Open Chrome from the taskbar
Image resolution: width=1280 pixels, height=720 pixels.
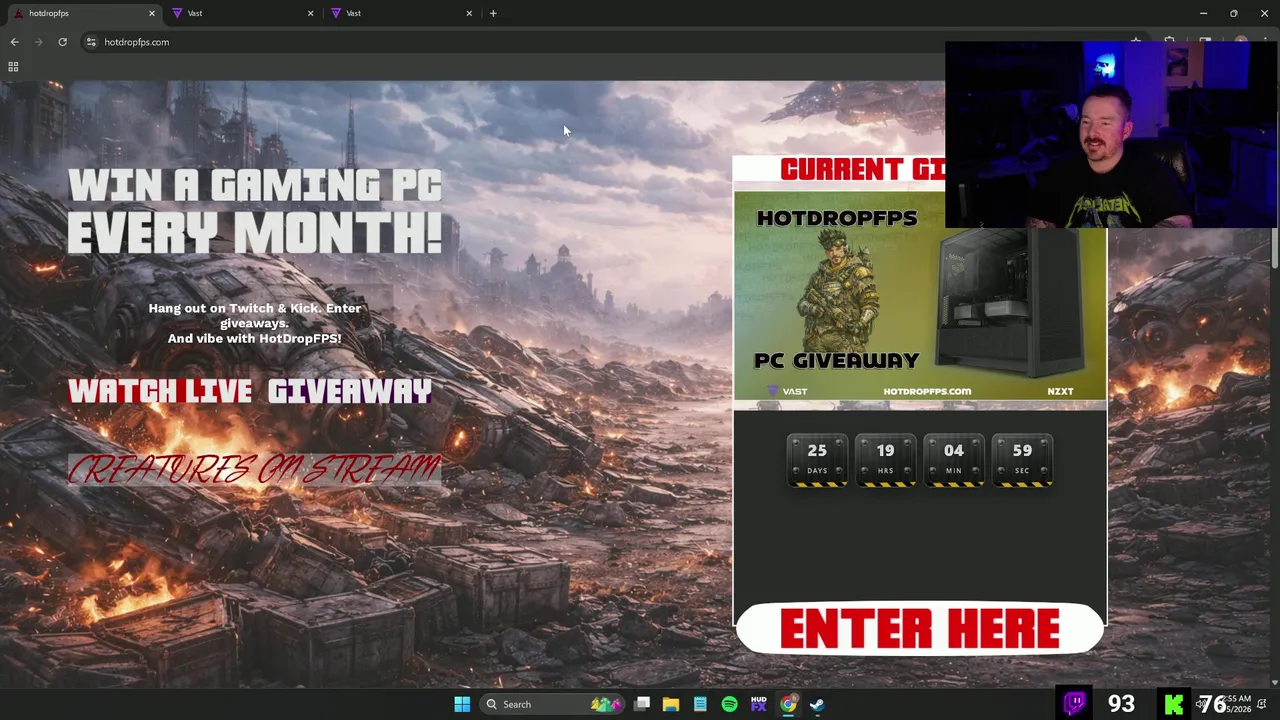tap(788, 704)
